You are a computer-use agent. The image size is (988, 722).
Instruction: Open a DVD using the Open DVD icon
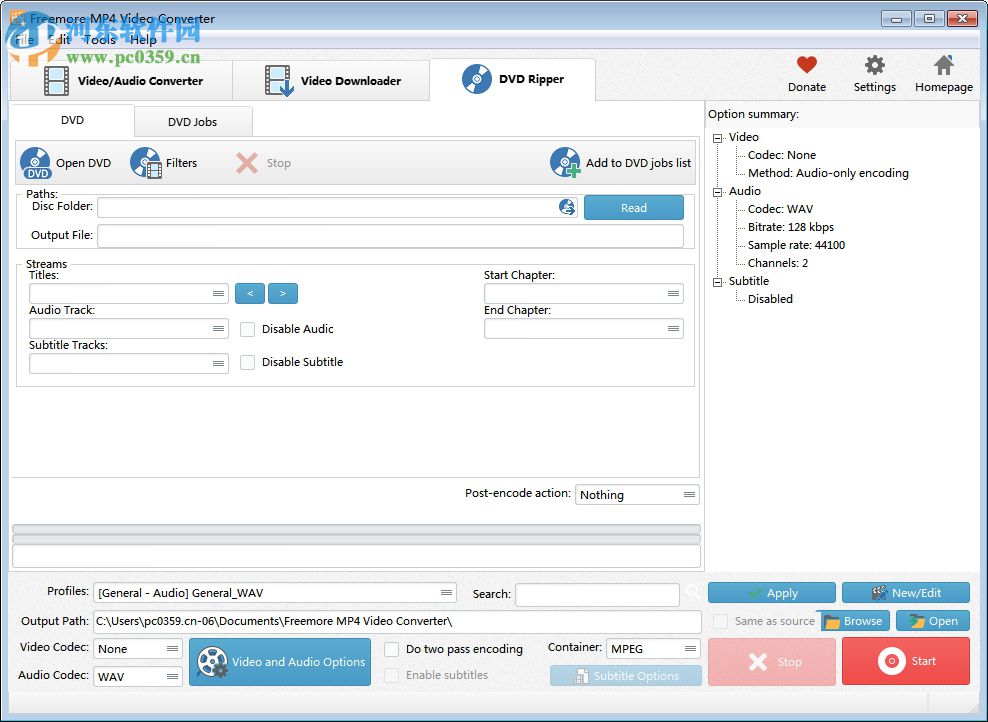point(36,162)
